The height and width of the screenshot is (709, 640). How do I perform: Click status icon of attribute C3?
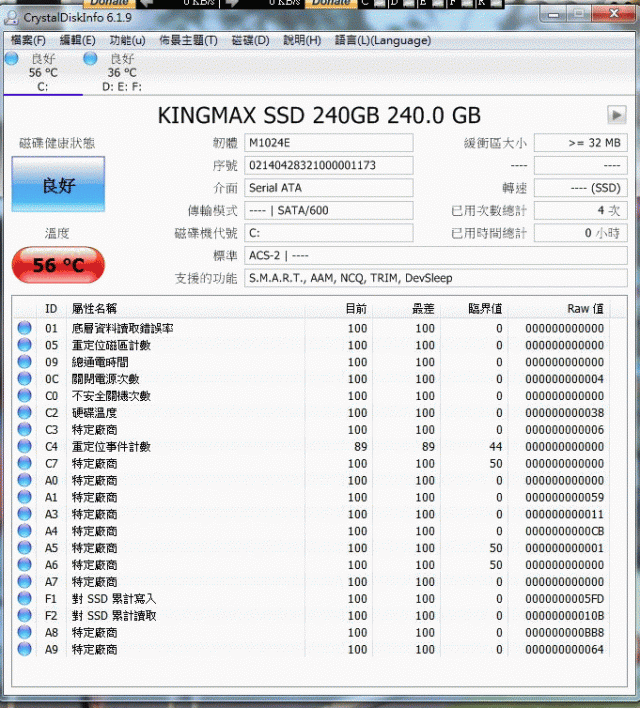[24, 429]
